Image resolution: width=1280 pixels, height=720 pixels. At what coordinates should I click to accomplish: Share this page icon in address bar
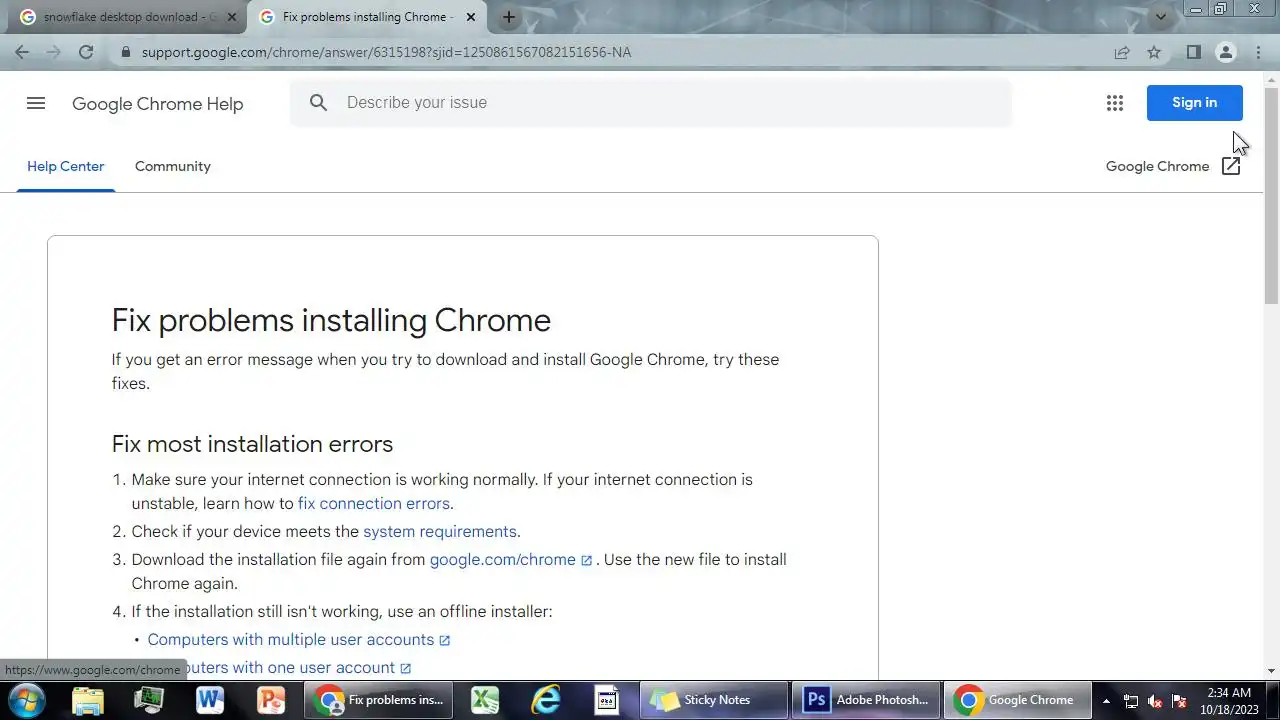(1122, 52)
